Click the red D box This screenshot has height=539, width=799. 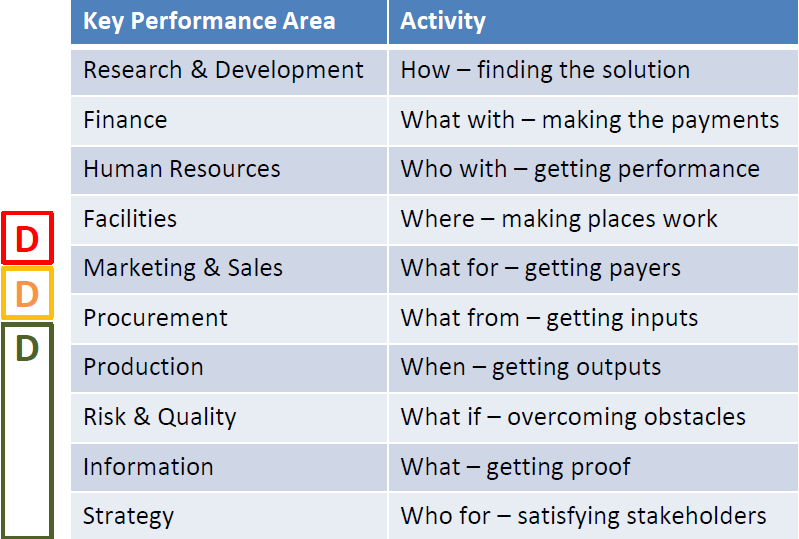click(28, 238)
